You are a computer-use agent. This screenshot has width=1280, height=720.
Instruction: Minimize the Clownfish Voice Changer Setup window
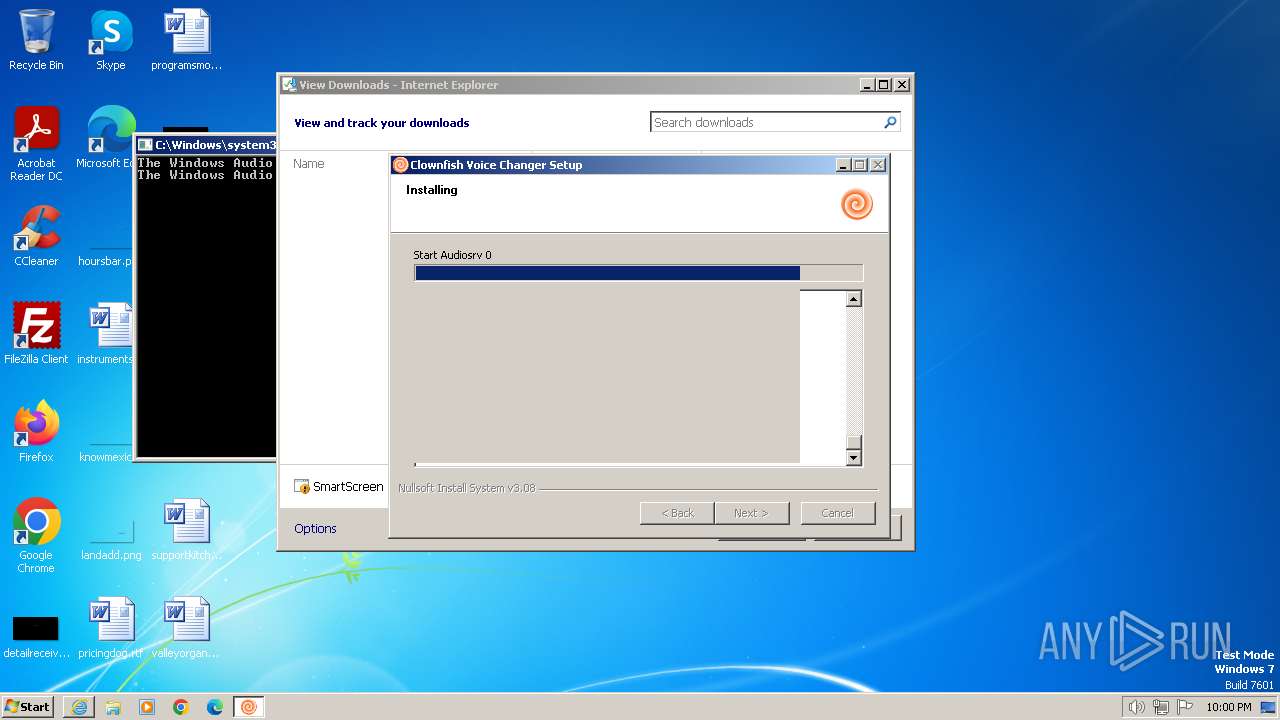pyautogui.click(x=842, y=165)
